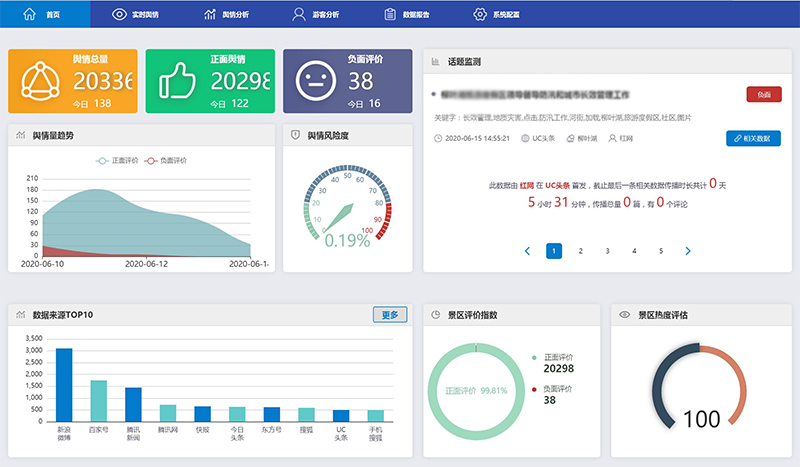Click the home icon in navigation bar
Image resolution: width=800 pixels, height=467 pixels.
click(27, 14)
